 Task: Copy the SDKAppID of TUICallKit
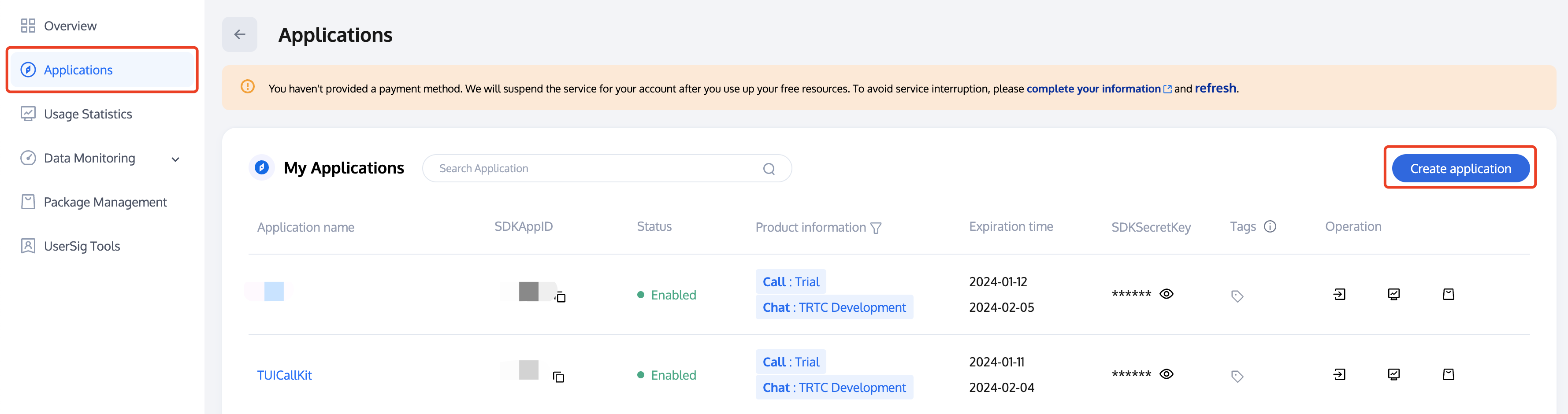(559, 377)
